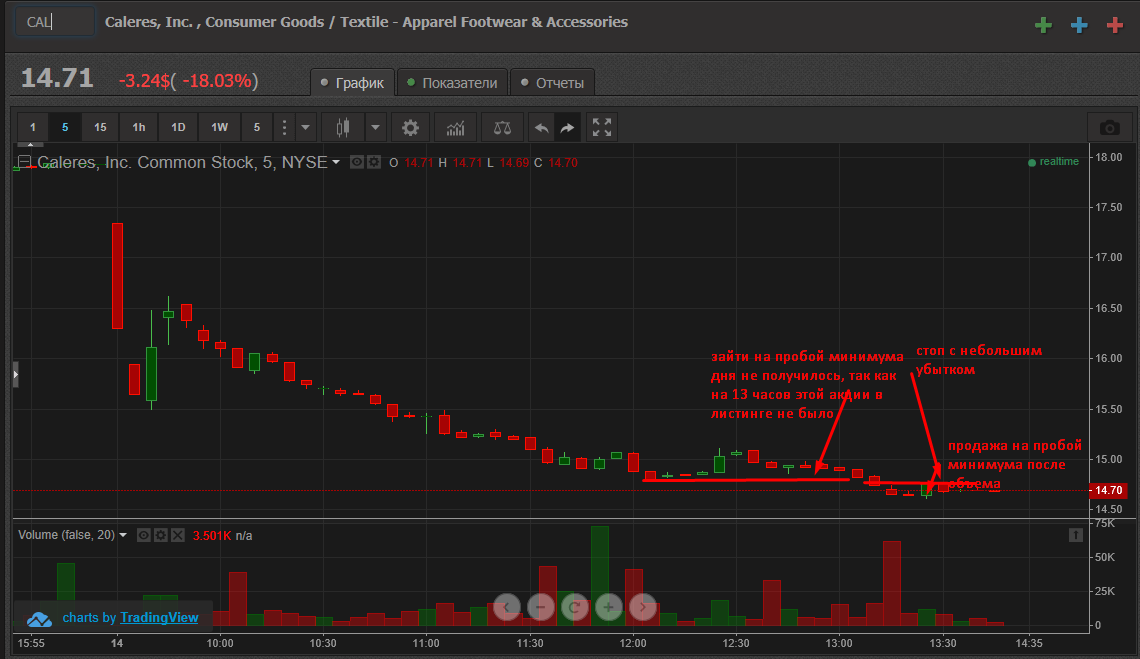Open interval dropdown arrow
This screenshot has width=1140, height=659.
pyautogui.click(x=305, y=128)
